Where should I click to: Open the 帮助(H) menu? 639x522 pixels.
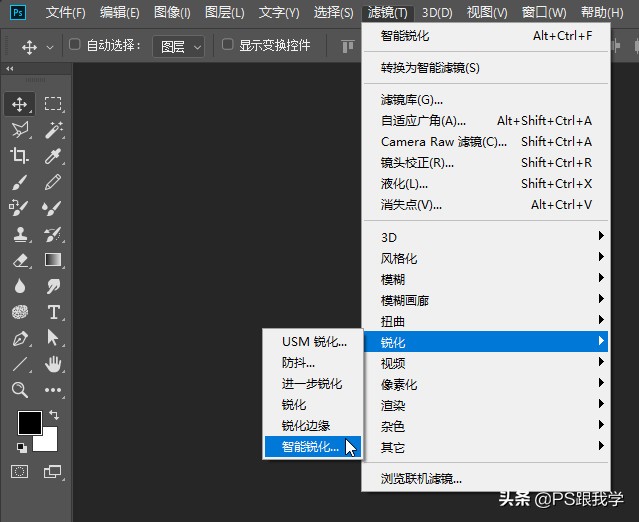click(602, 13)
